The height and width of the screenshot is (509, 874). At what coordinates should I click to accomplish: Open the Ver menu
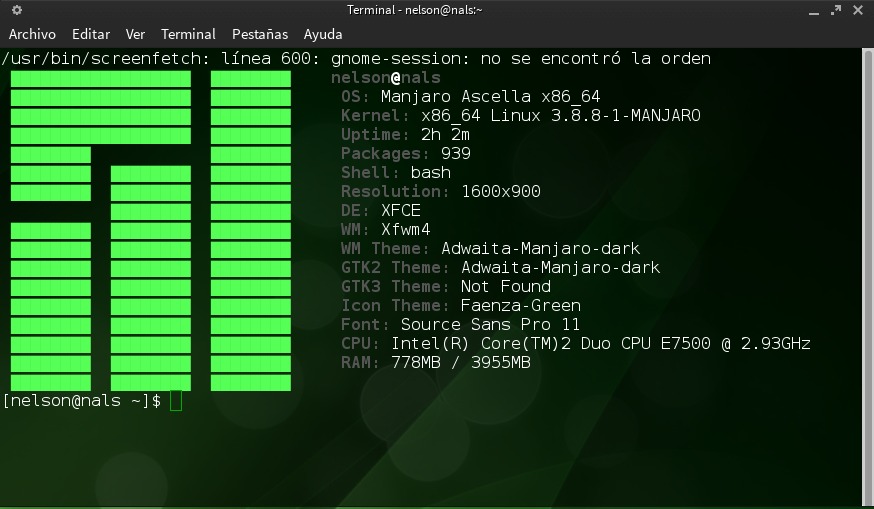pyautogui.click(x=135, y=34)
